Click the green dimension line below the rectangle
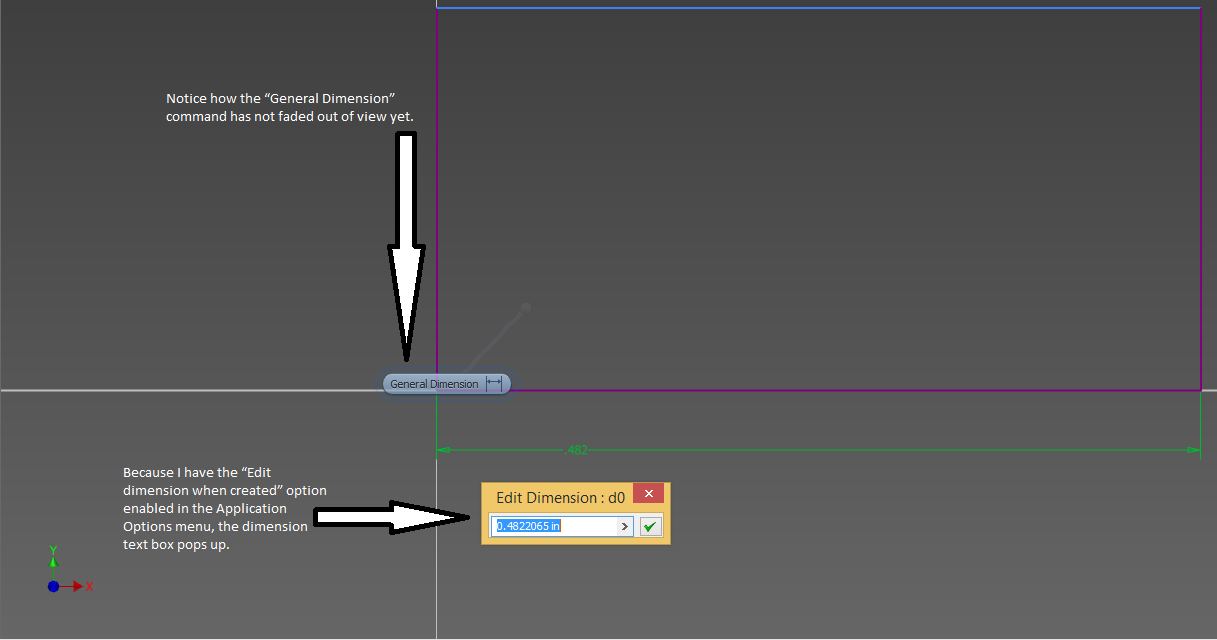The height and width of the screenshot is (640, 1217). (x=800, y=450)
